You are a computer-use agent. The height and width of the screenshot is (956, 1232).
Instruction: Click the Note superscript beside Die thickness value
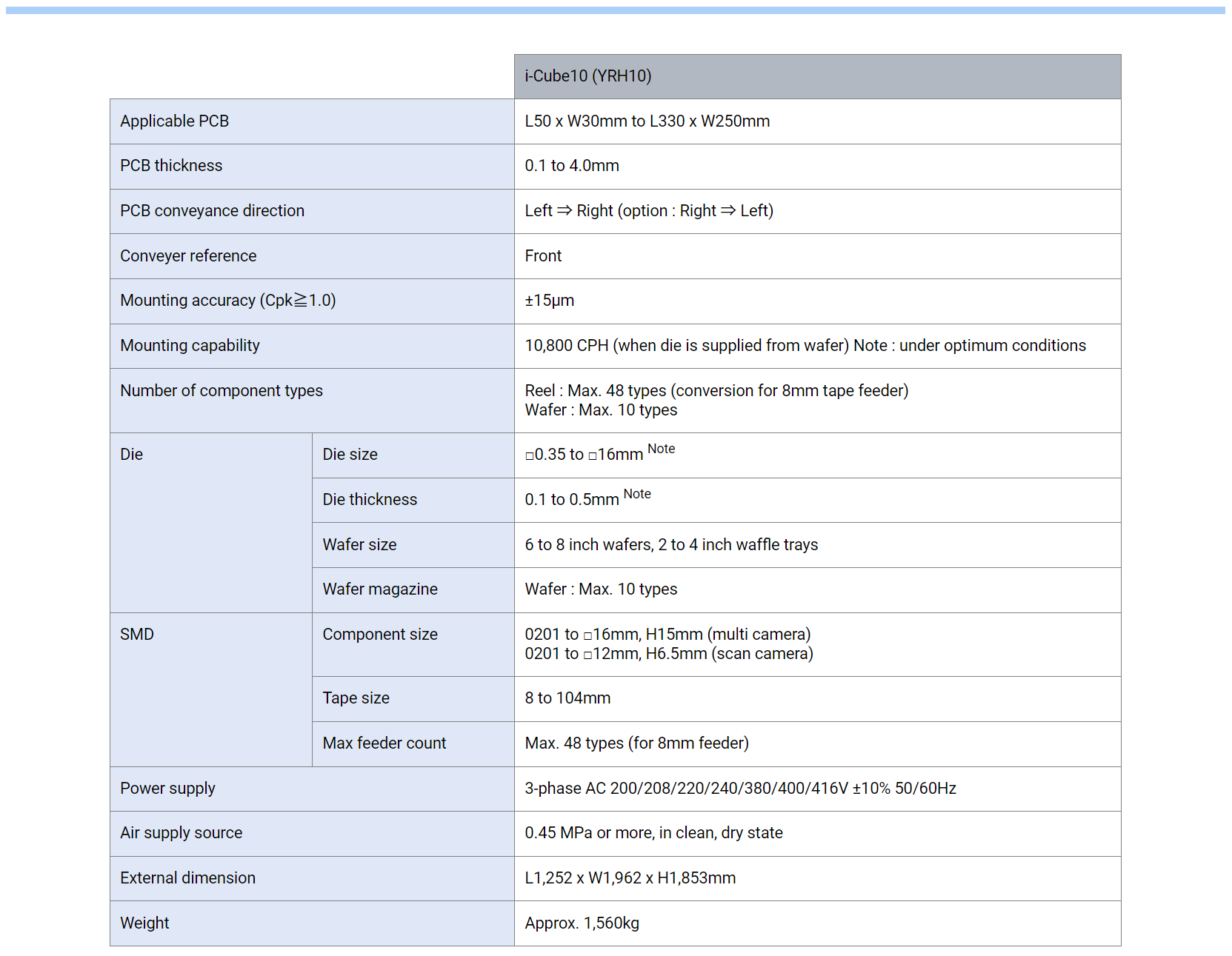636,494
